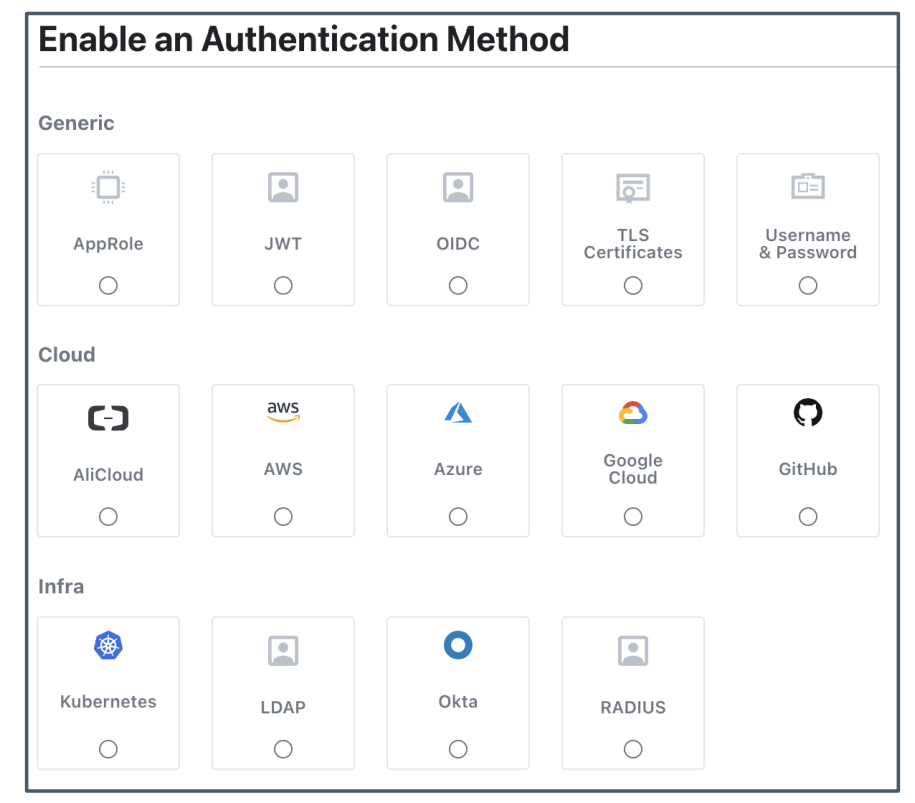Choose the LDAP radio button
915x803 pixels.
click(283, 749)
